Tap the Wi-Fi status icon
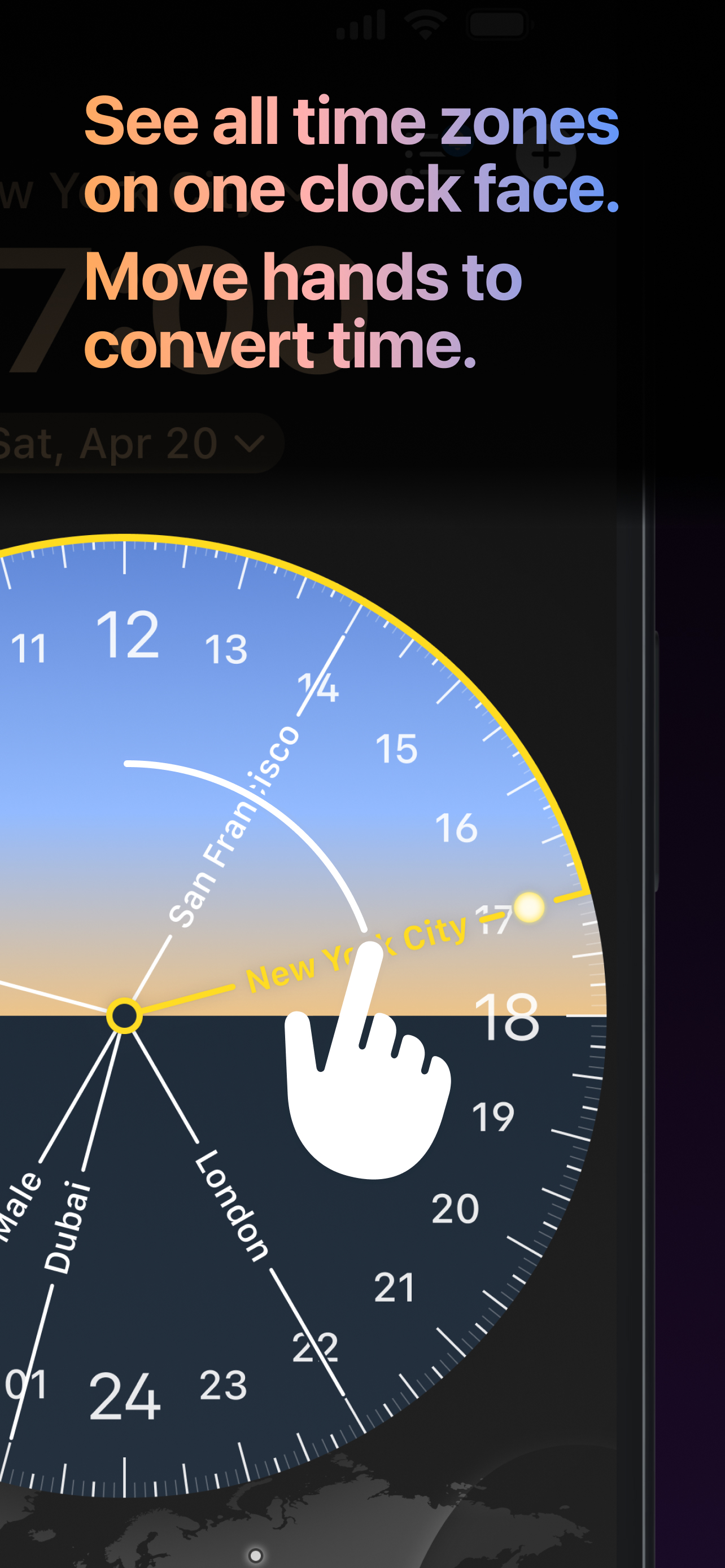 point(426,24)
